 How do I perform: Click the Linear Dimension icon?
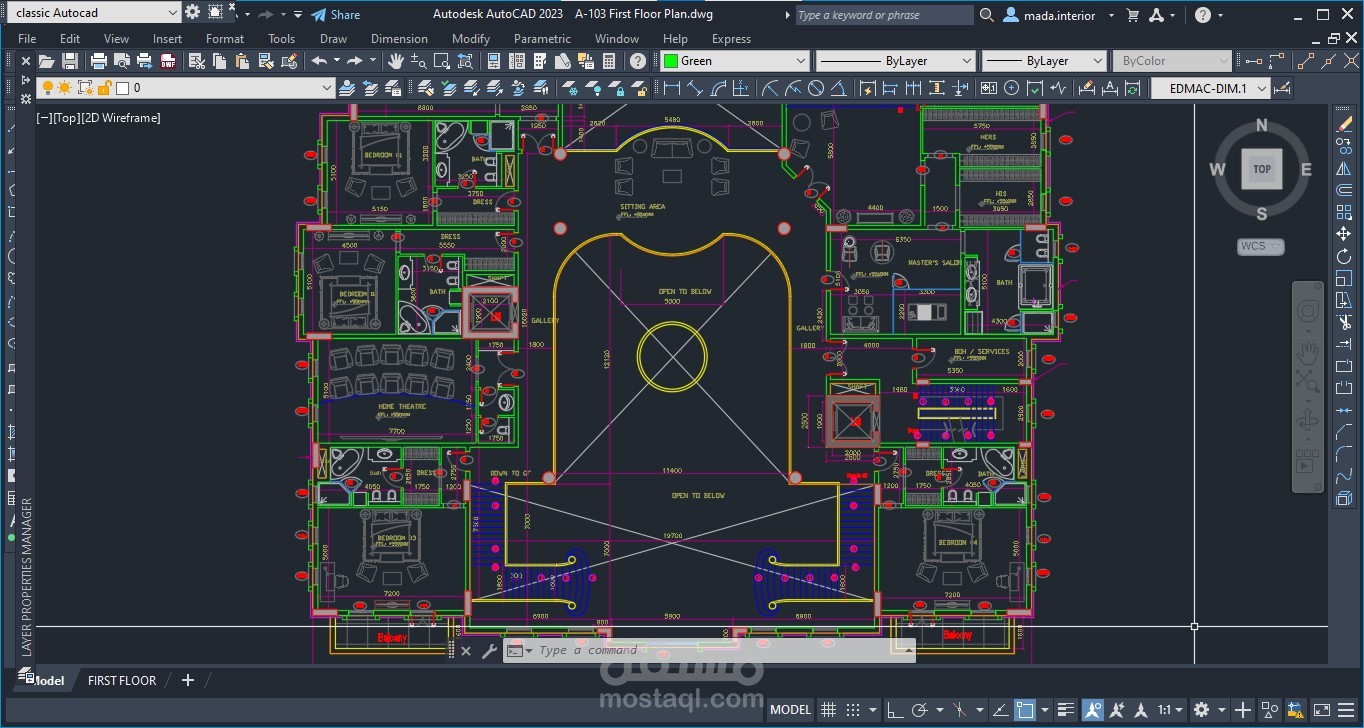pyautogui.click(x=672, y=88)
